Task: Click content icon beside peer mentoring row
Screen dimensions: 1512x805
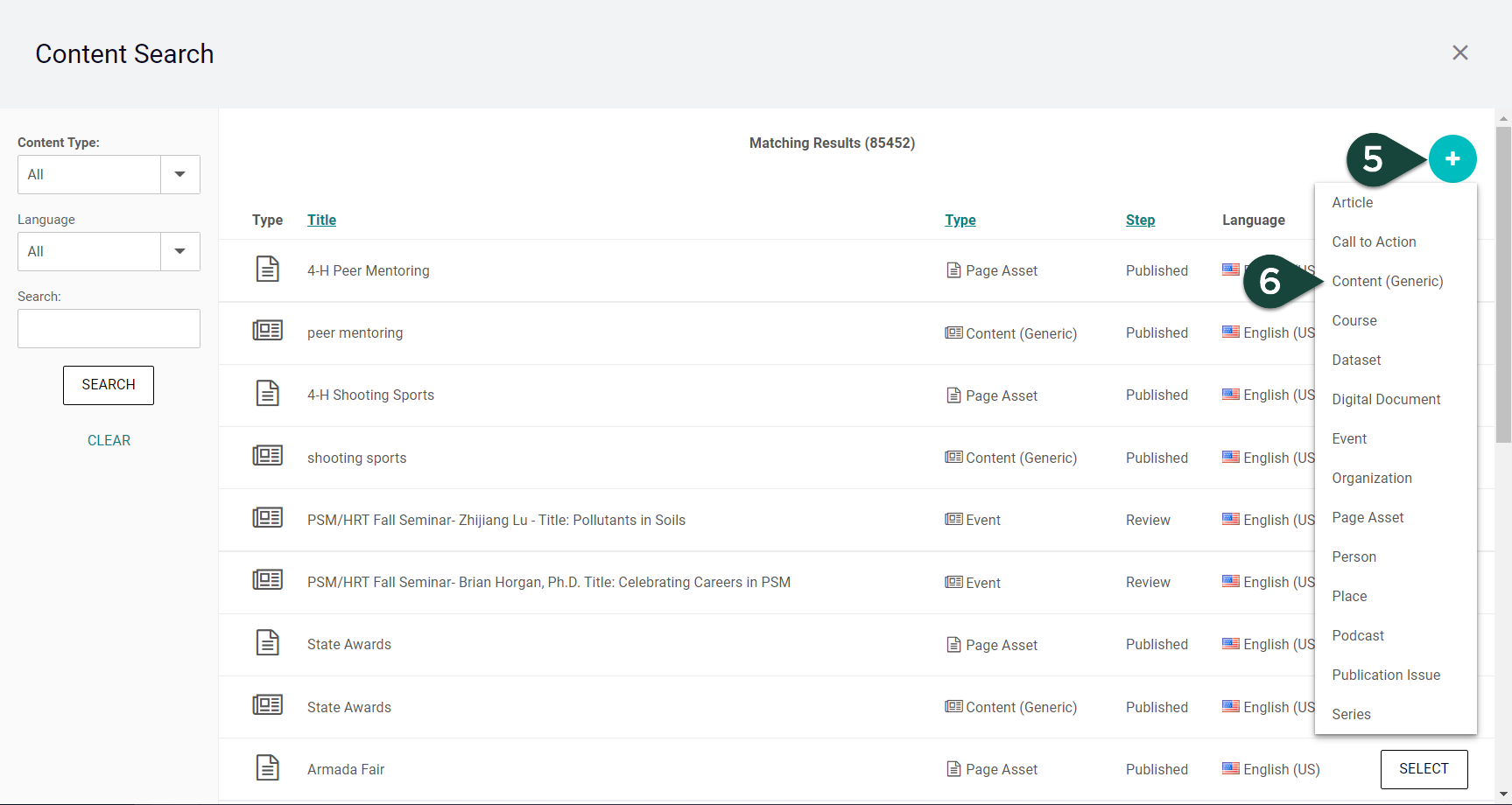Action: pos(267,331)
